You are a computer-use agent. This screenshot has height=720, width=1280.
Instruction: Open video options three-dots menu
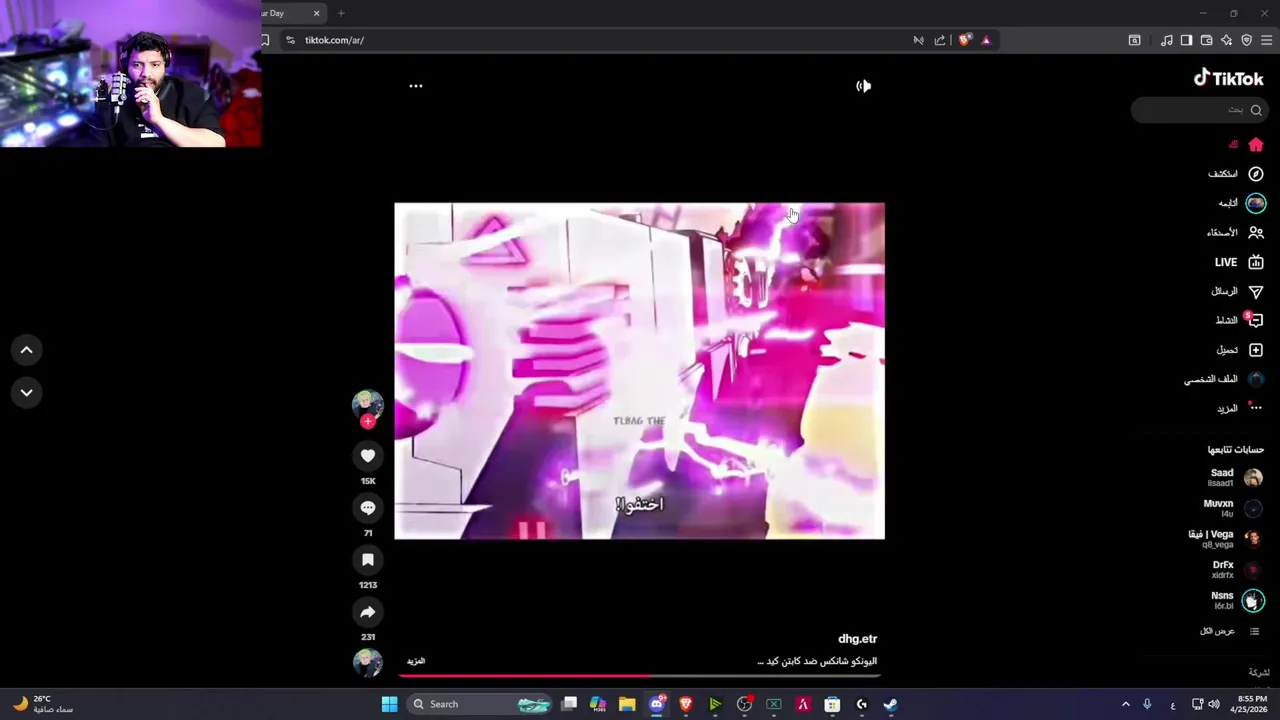tap(416, 86)
